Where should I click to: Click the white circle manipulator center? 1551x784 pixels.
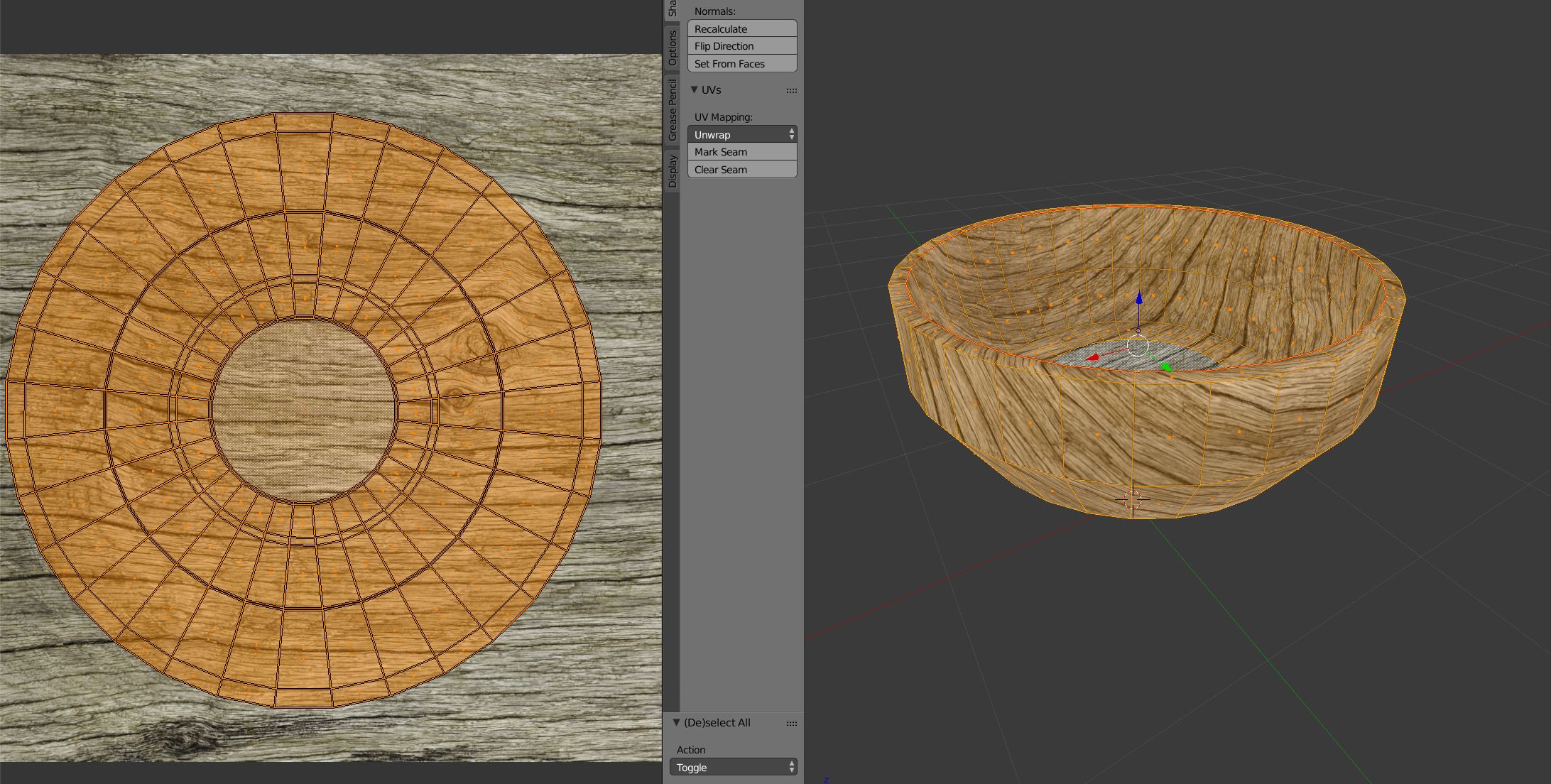1138,347
